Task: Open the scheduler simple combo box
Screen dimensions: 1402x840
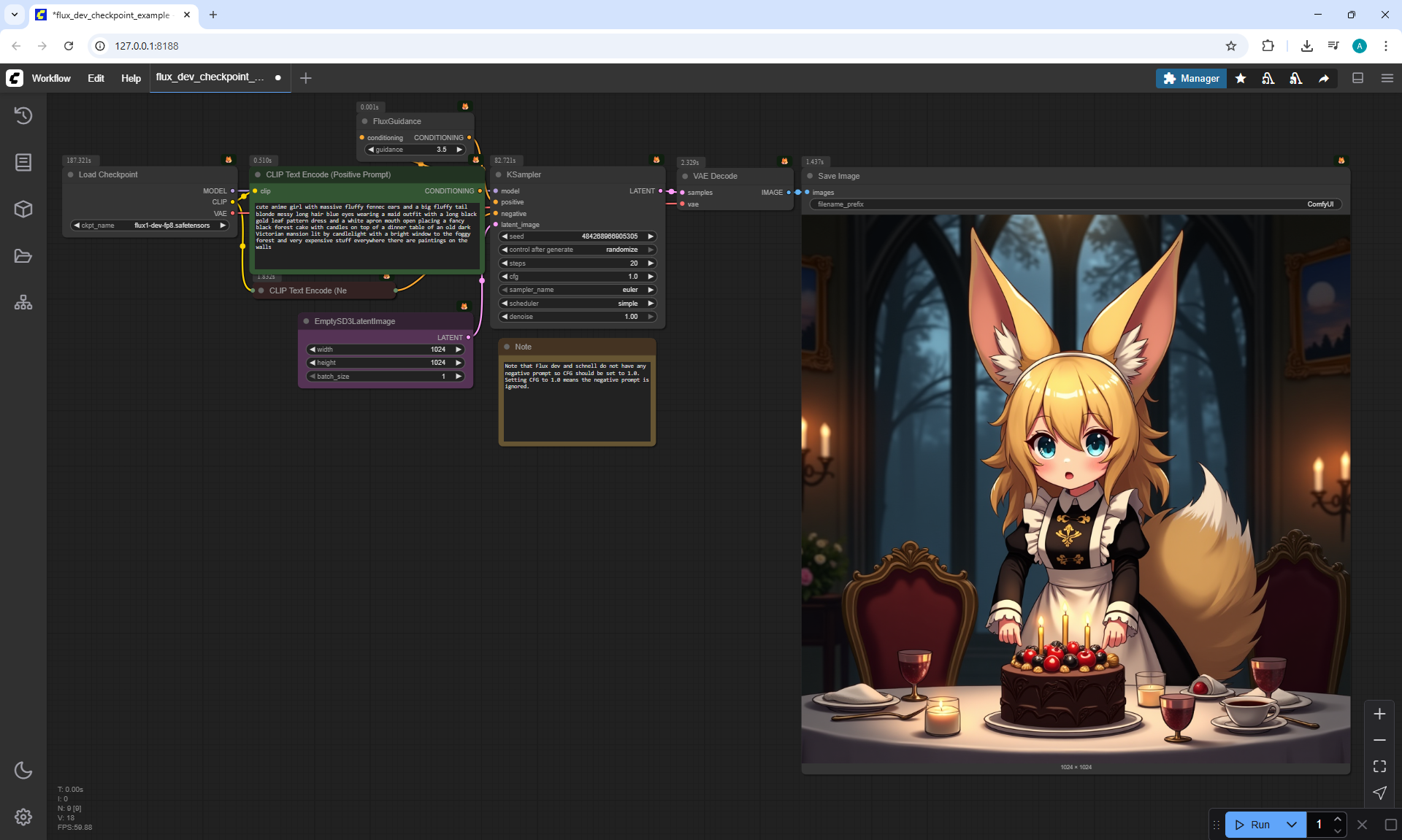Action: pyautogui.click(x=577, y=304)
